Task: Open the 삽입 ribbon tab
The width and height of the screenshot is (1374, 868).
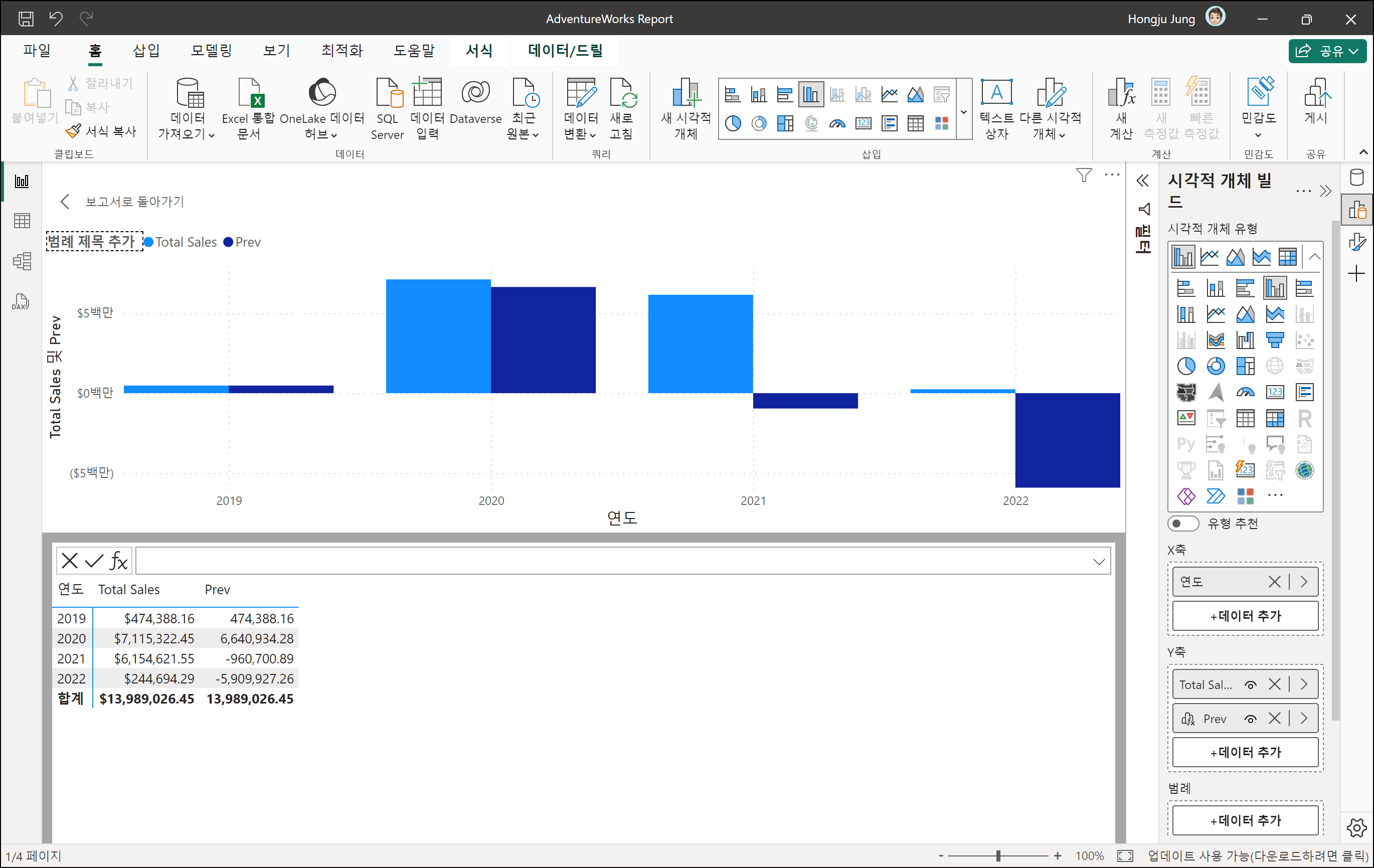Action: tap(146, 51)
